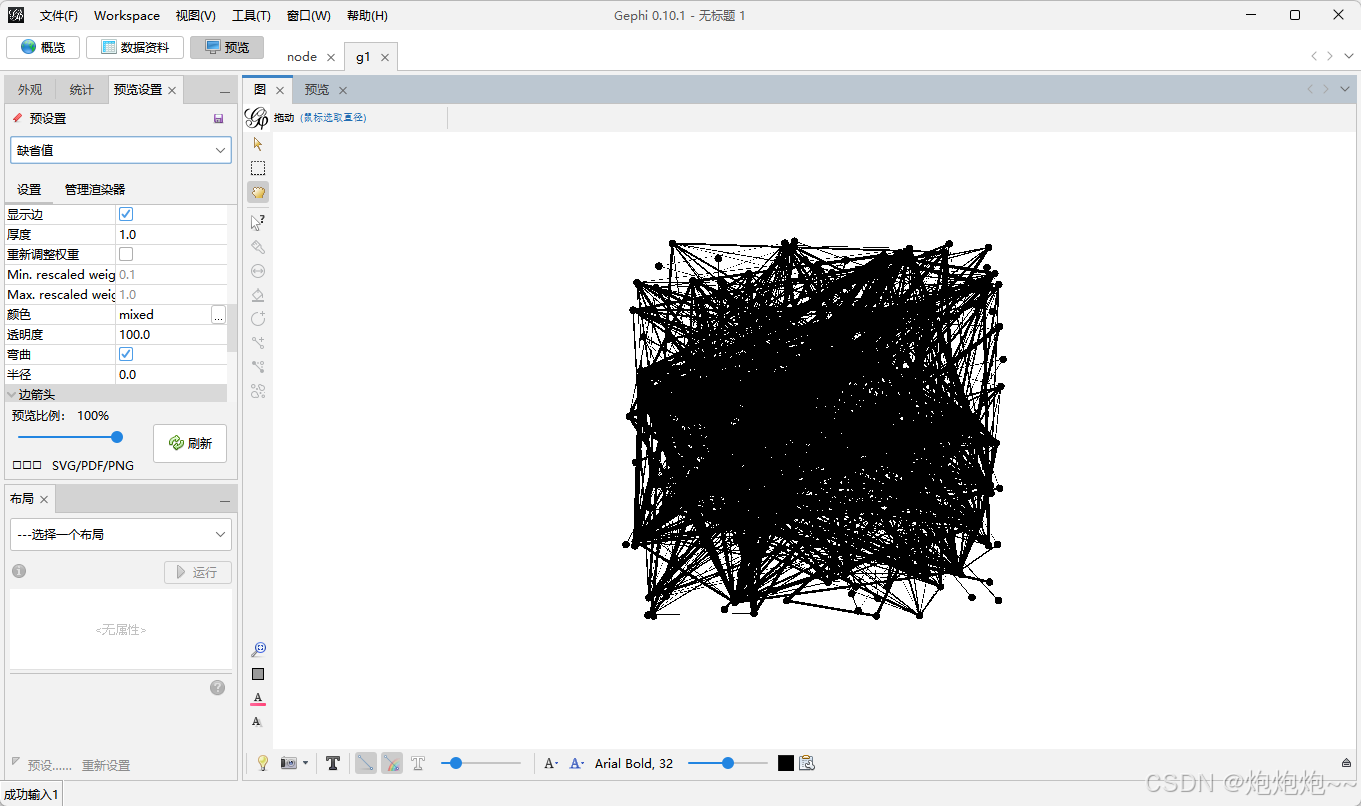Toggle the 弯曲 curved edges checkbox

(126, 354)
